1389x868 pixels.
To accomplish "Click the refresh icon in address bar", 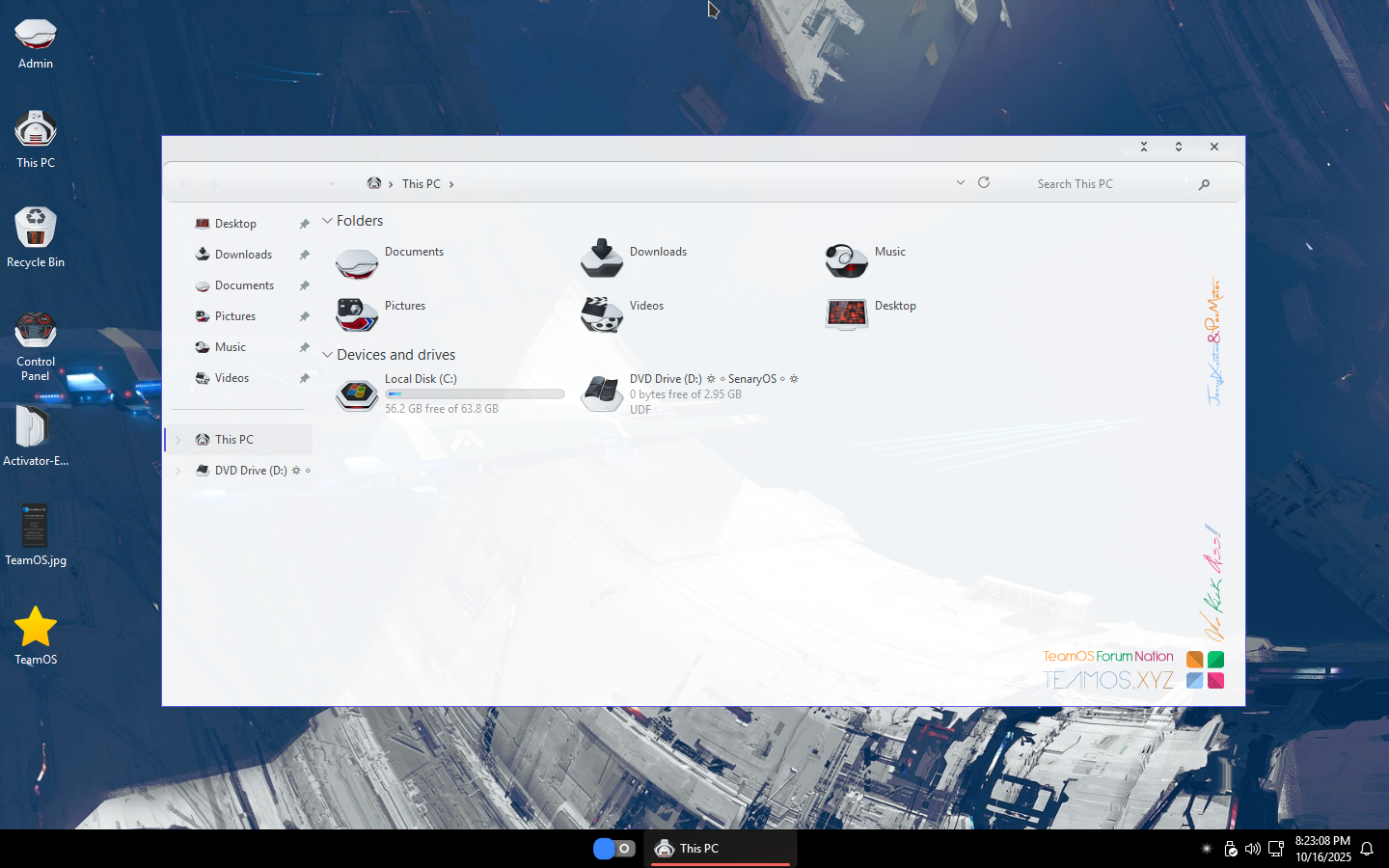I will click(x=984, y=182).
